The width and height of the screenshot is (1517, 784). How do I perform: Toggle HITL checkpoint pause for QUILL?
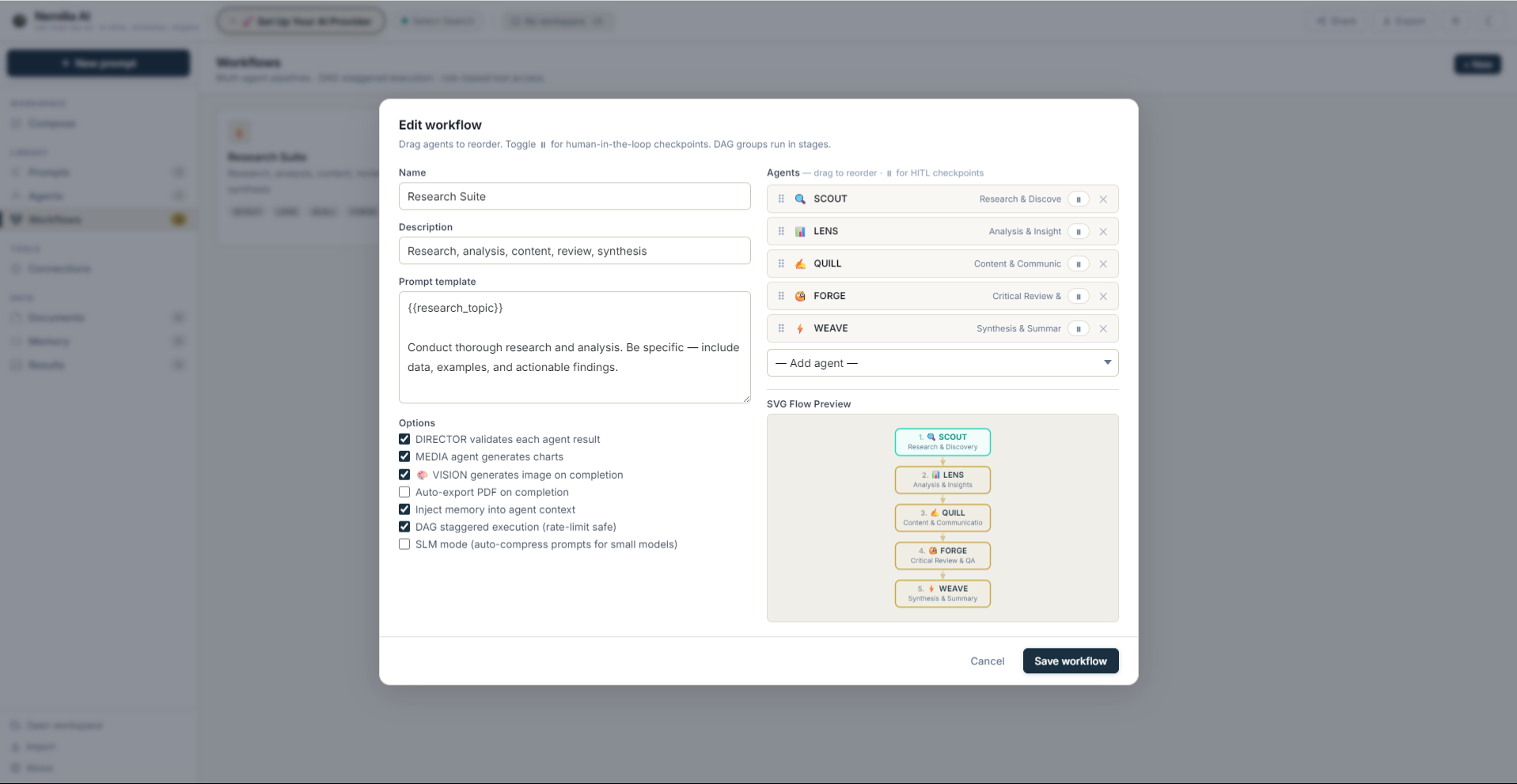[x=1079, y=264]
